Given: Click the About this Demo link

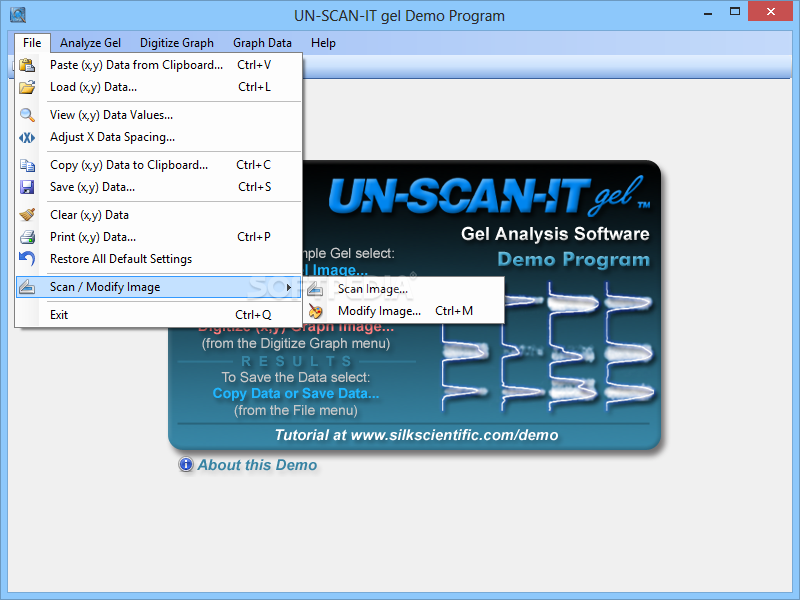Looking at the screenshot, I should [x=257, y=465].
